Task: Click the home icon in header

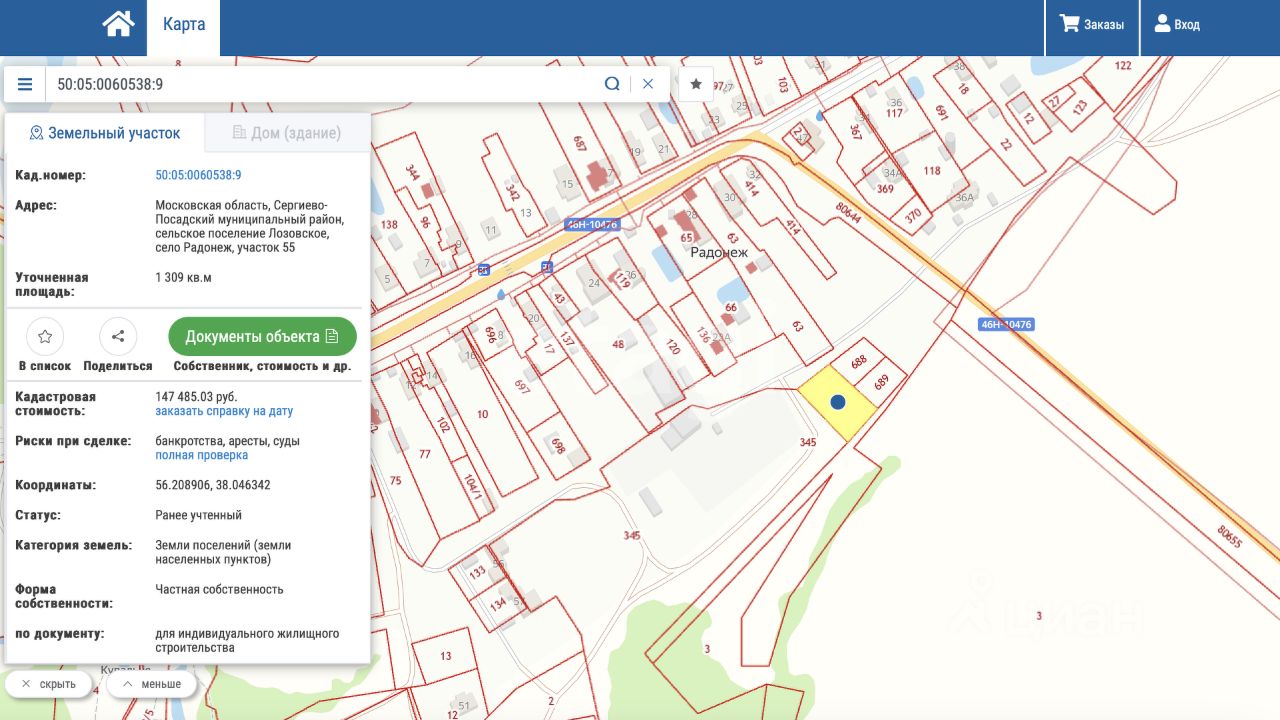Action: (118, 24)
